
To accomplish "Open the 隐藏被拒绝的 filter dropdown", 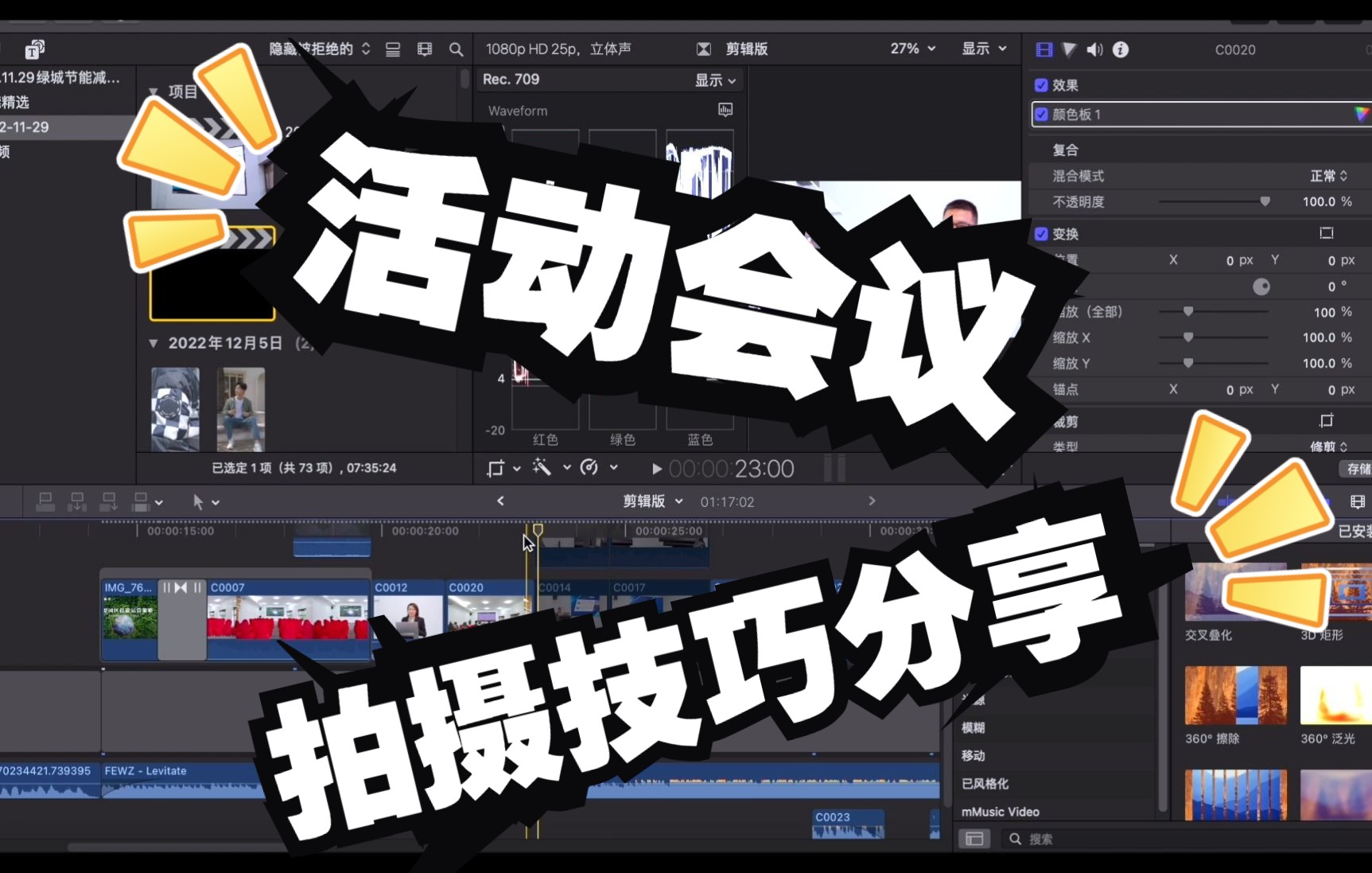I will click(320, 49).
